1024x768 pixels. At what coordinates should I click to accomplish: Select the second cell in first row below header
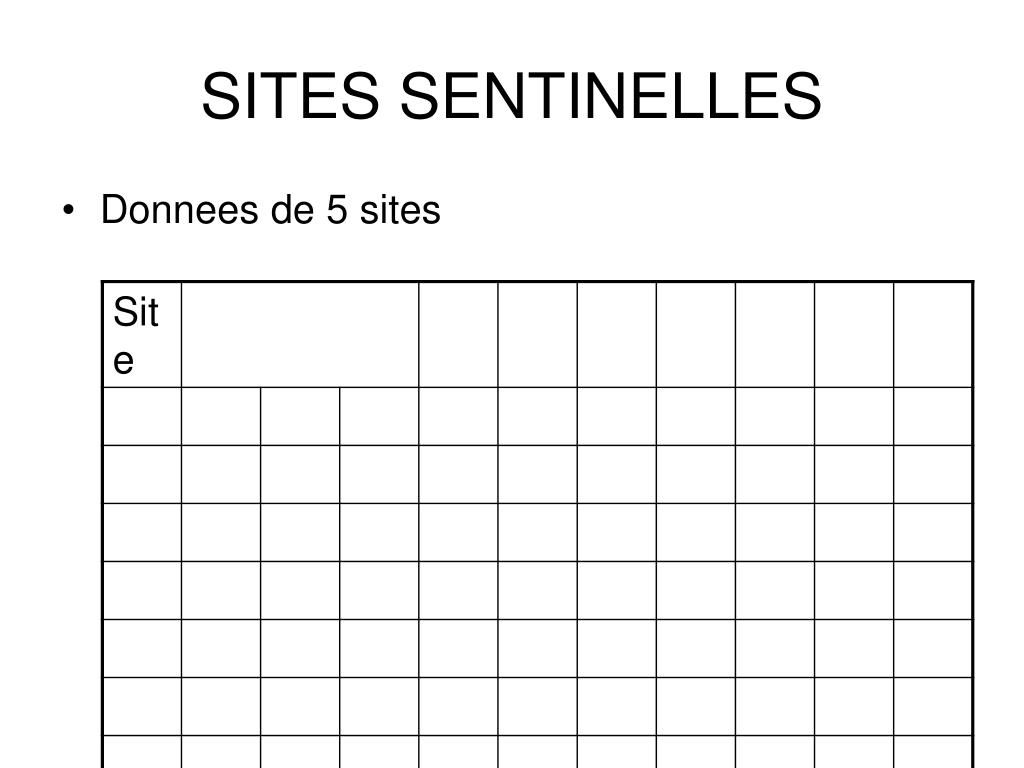[x=221, y=417]
